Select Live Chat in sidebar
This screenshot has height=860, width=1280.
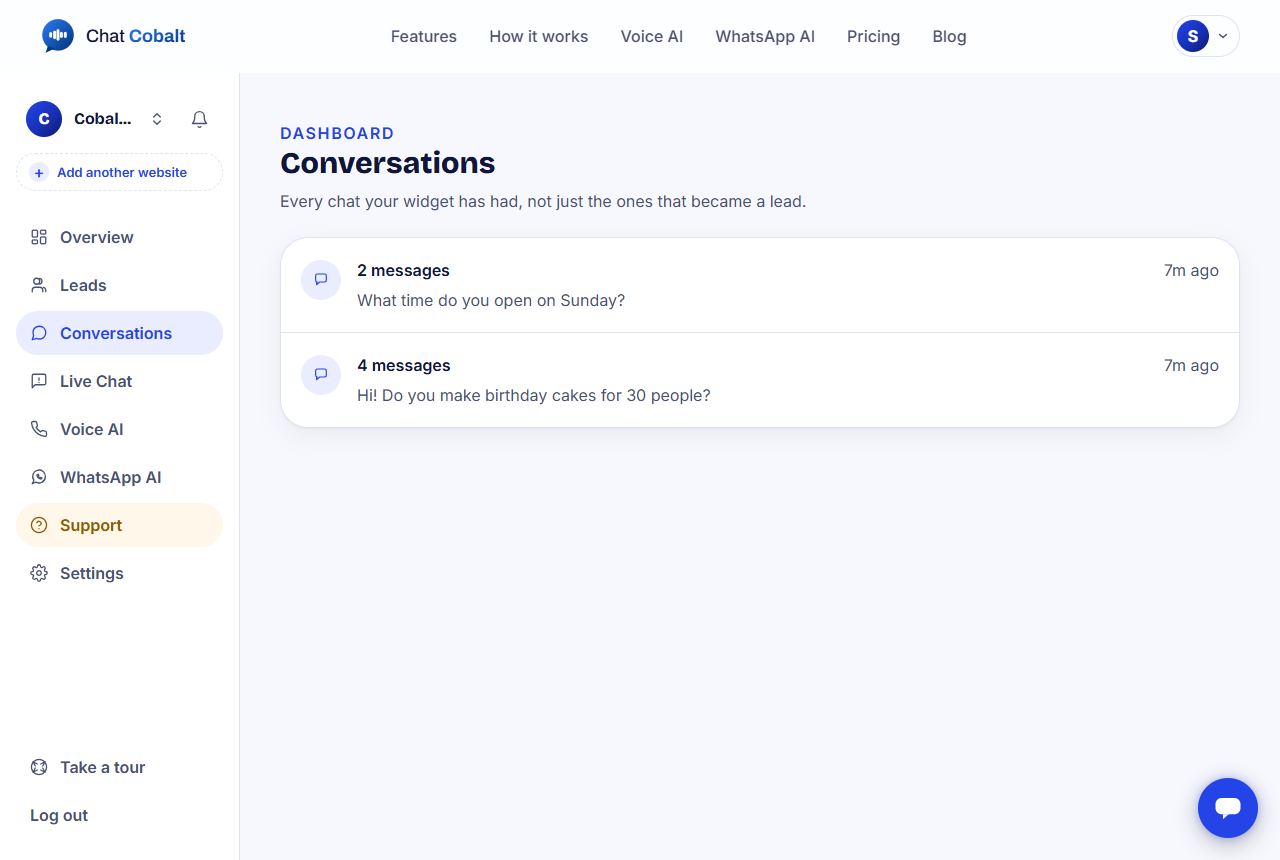(119, 381)
